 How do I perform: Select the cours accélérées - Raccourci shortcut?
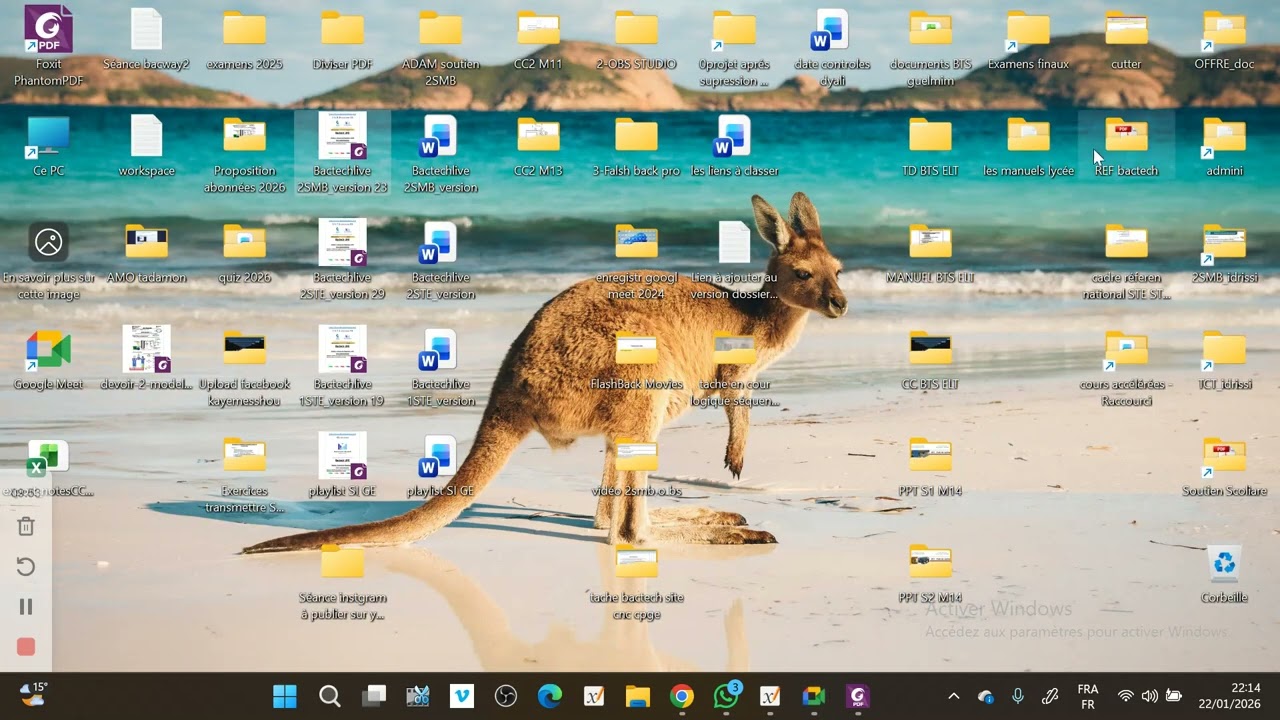click(1126, 367)
